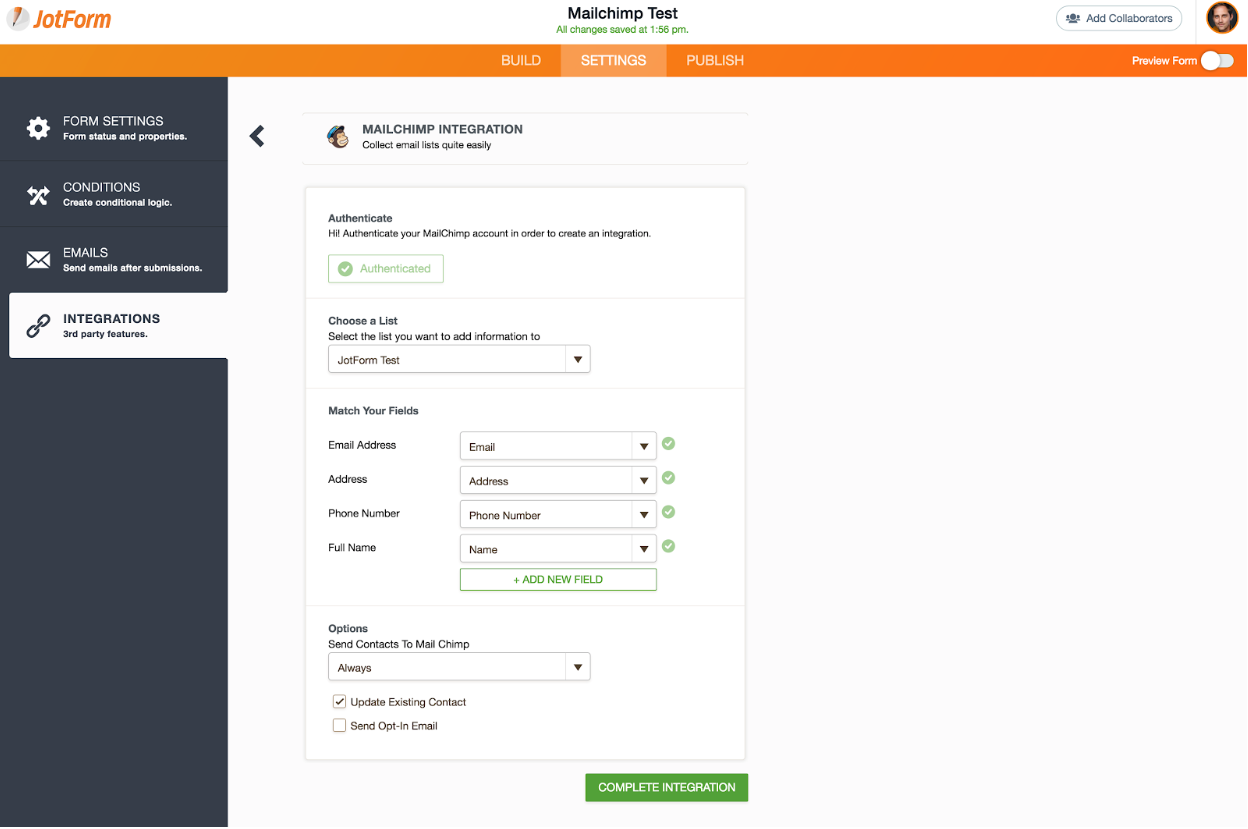This screenshot has height=829, width=1248.
Task: Open the Full Name field dropdown
Action: [x=558, y=550]
